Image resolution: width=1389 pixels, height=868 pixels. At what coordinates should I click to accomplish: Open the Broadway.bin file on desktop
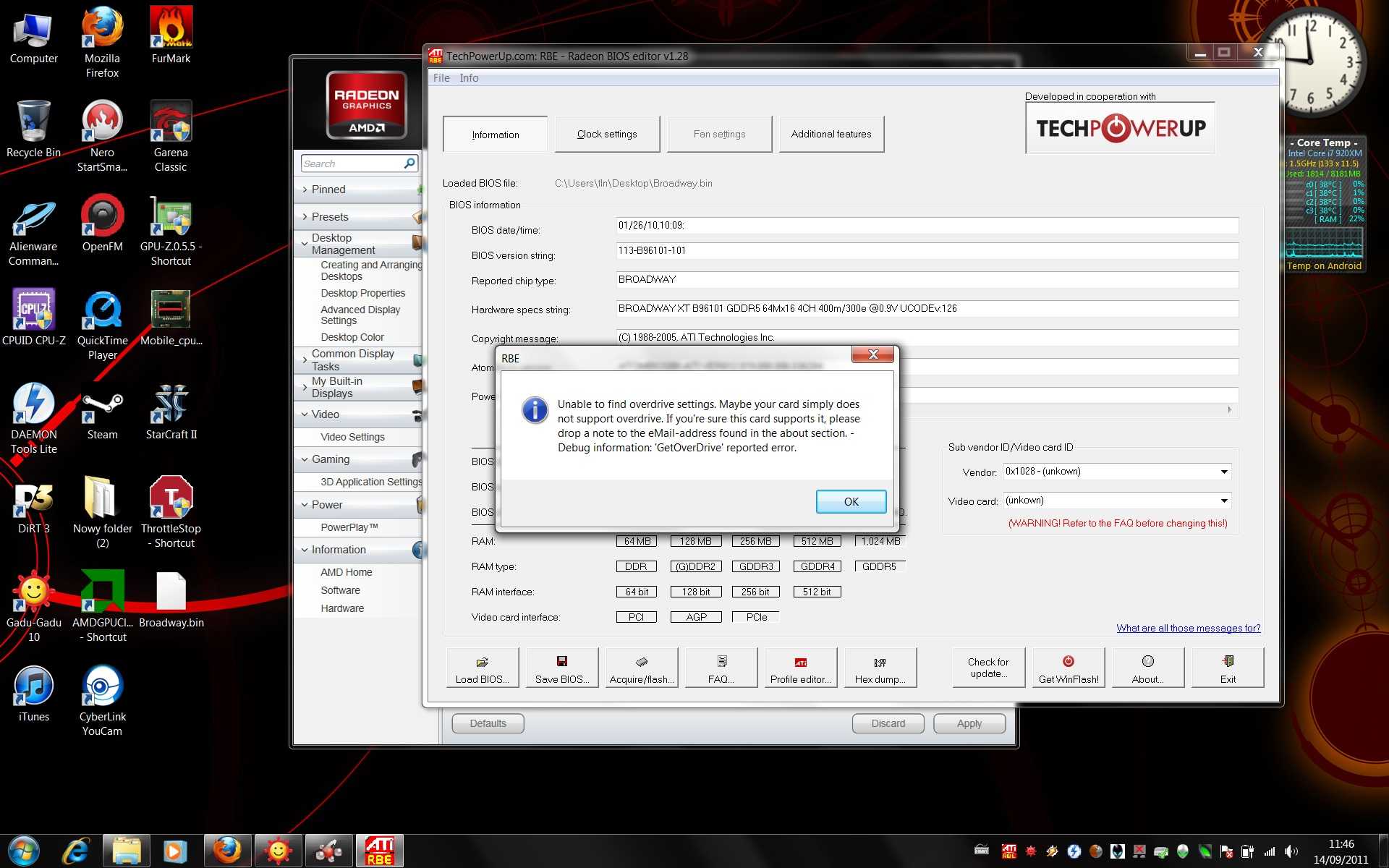pyautogui.click(x=171, y=599)
